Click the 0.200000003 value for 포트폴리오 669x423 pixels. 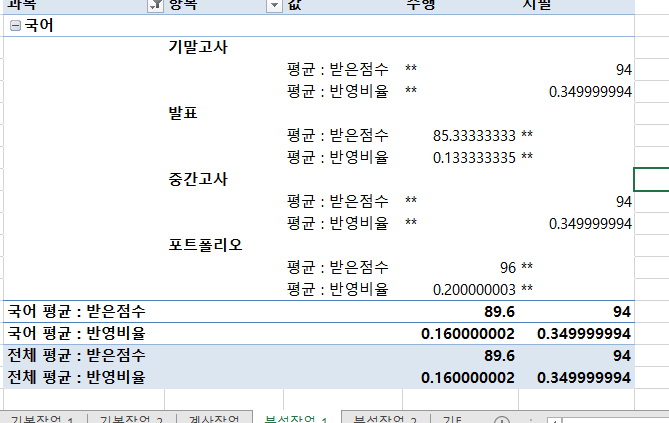[x=474, y=289]
